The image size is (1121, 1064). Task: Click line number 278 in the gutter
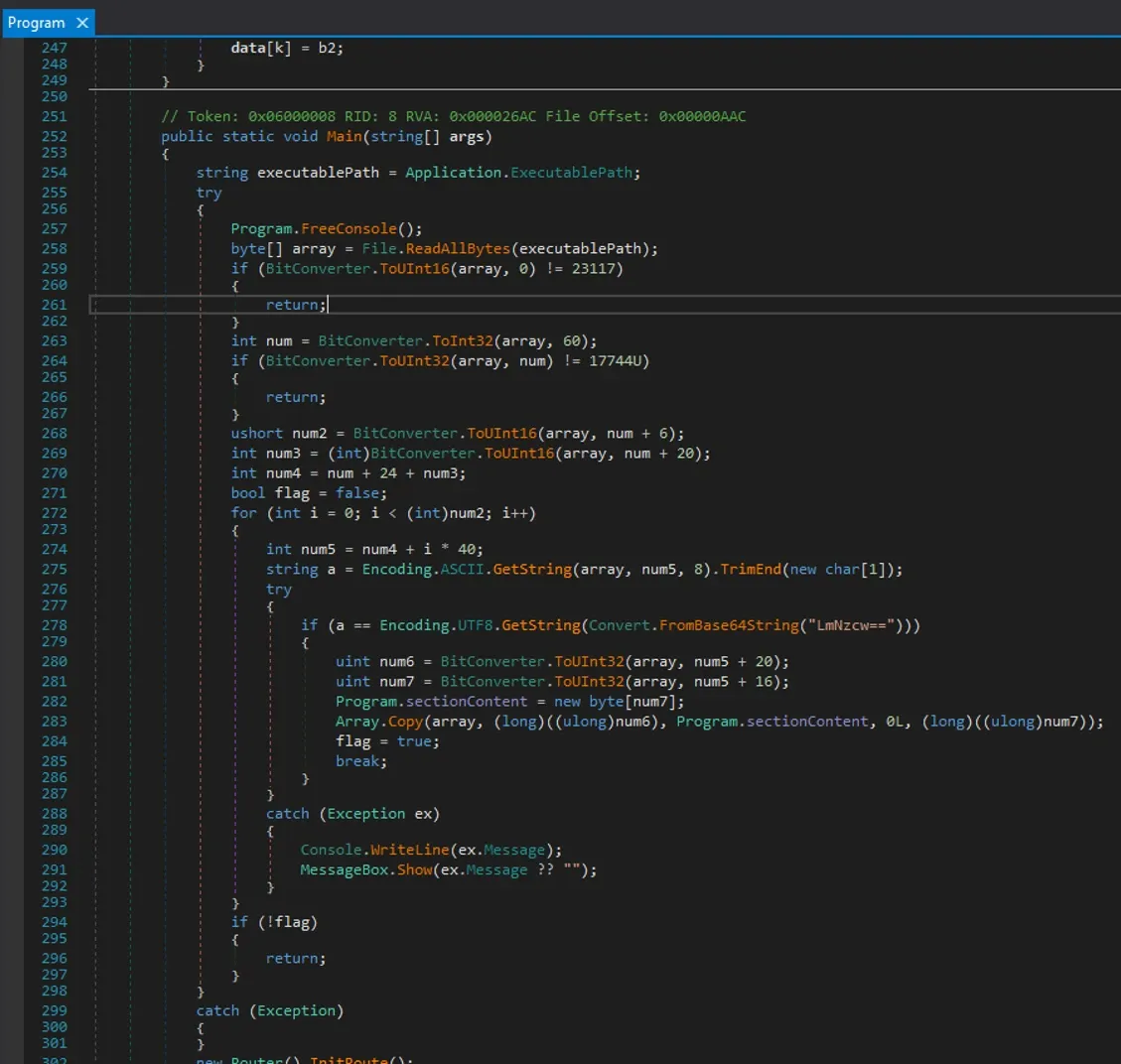(55, 625)
